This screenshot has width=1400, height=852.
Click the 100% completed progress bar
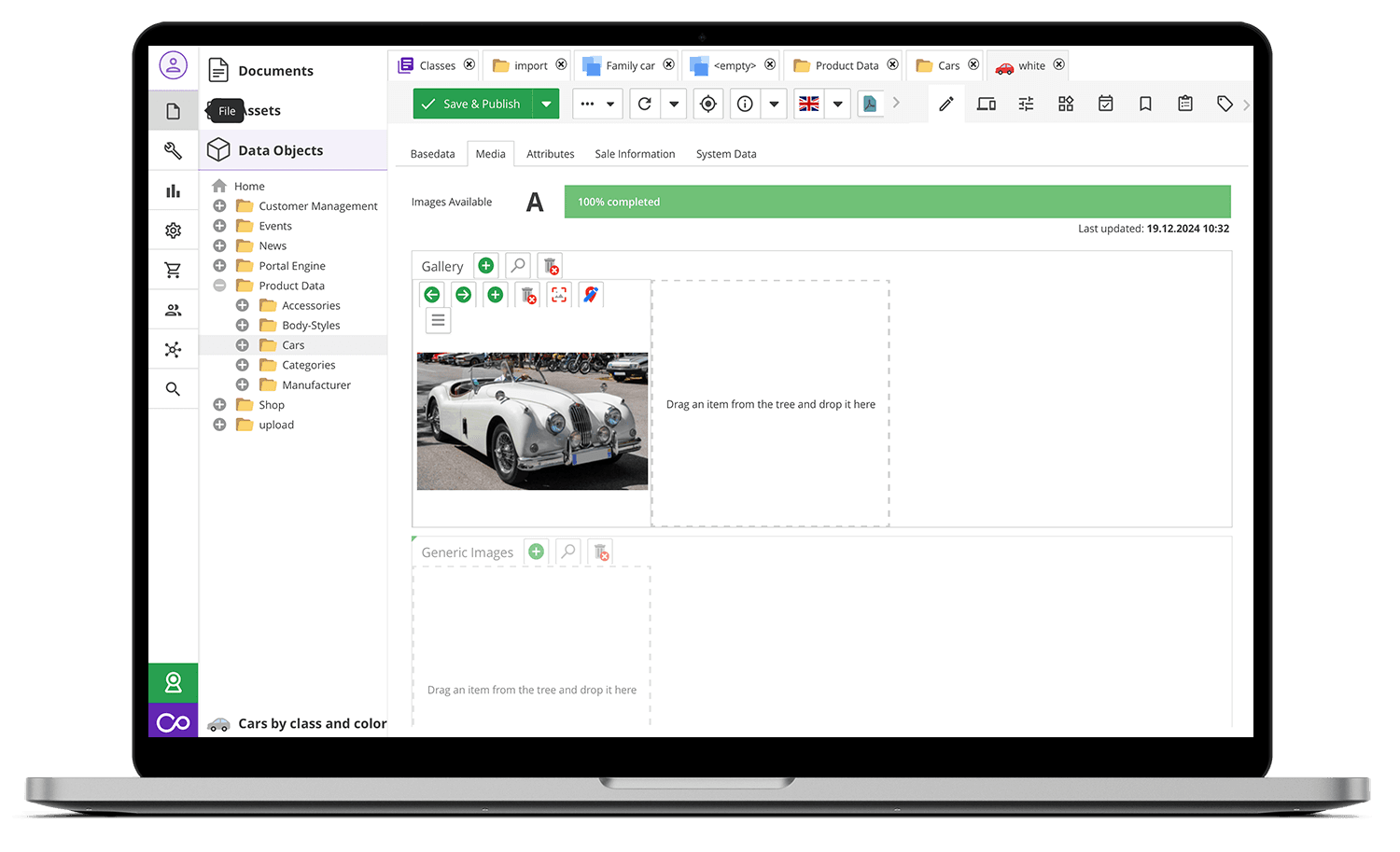click(x=897, y=202)
